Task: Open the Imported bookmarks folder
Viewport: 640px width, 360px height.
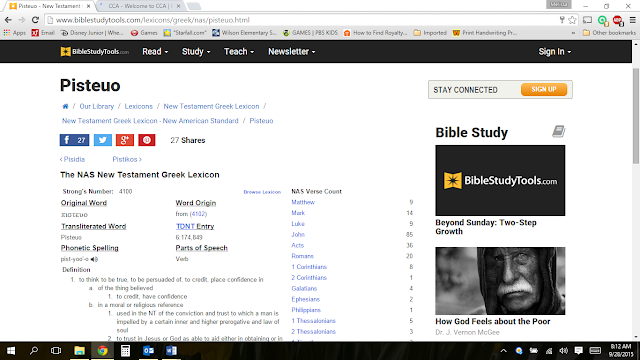Action: point(430,33)
